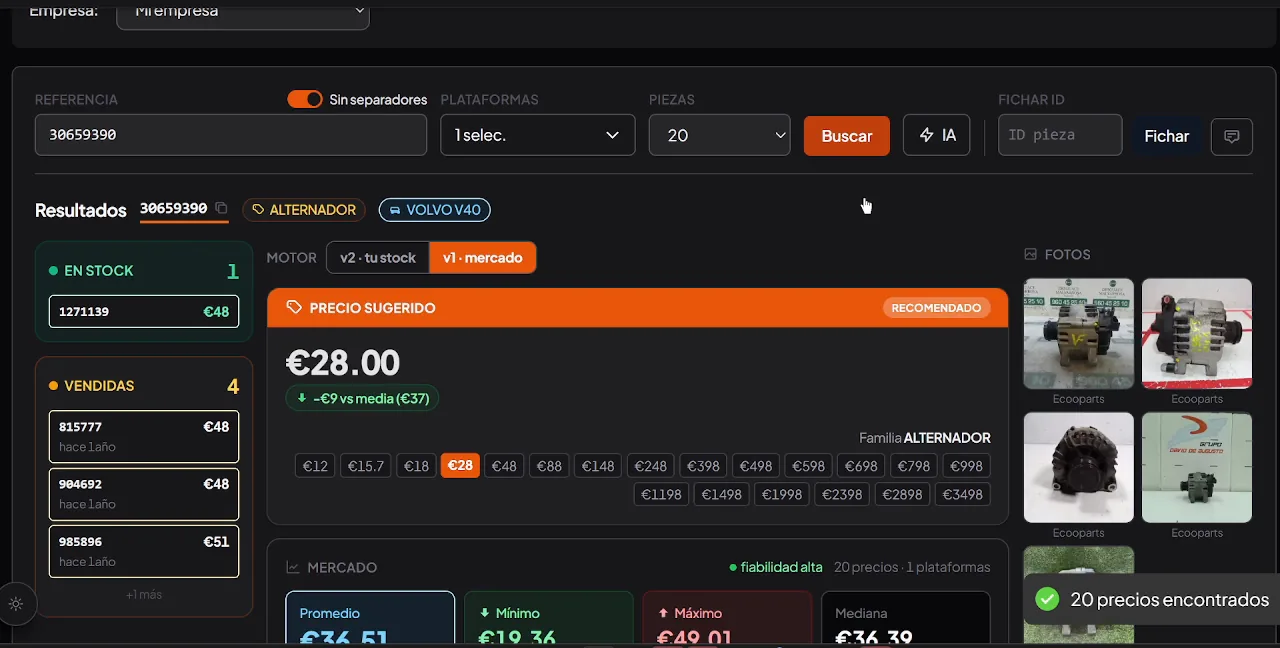The height and width of the screenshot is (648, 1280).
Task: Choose the €998 price chip
Action: click(966, 466)
